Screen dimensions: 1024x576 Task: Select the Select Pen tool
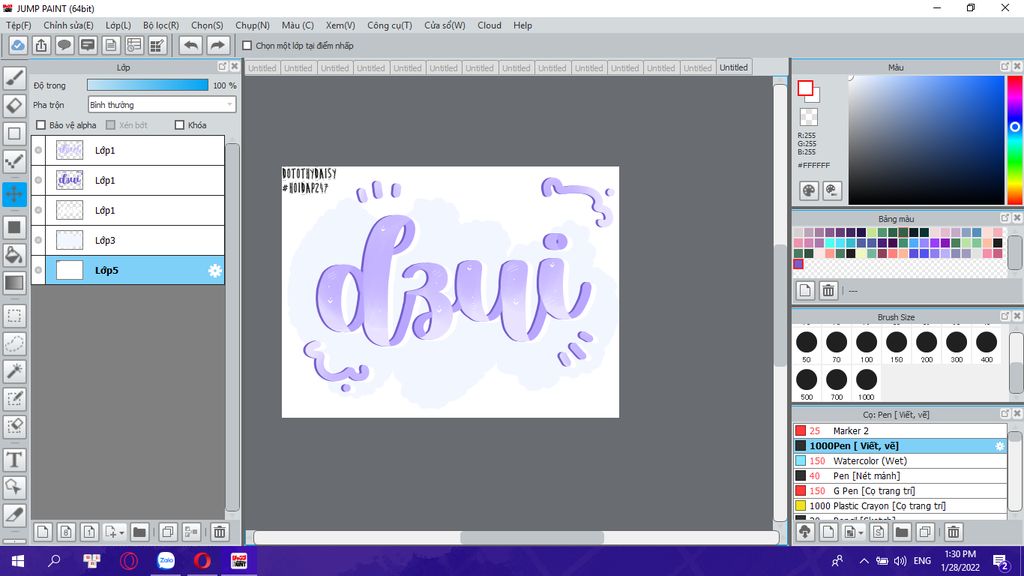click(14, 398)
